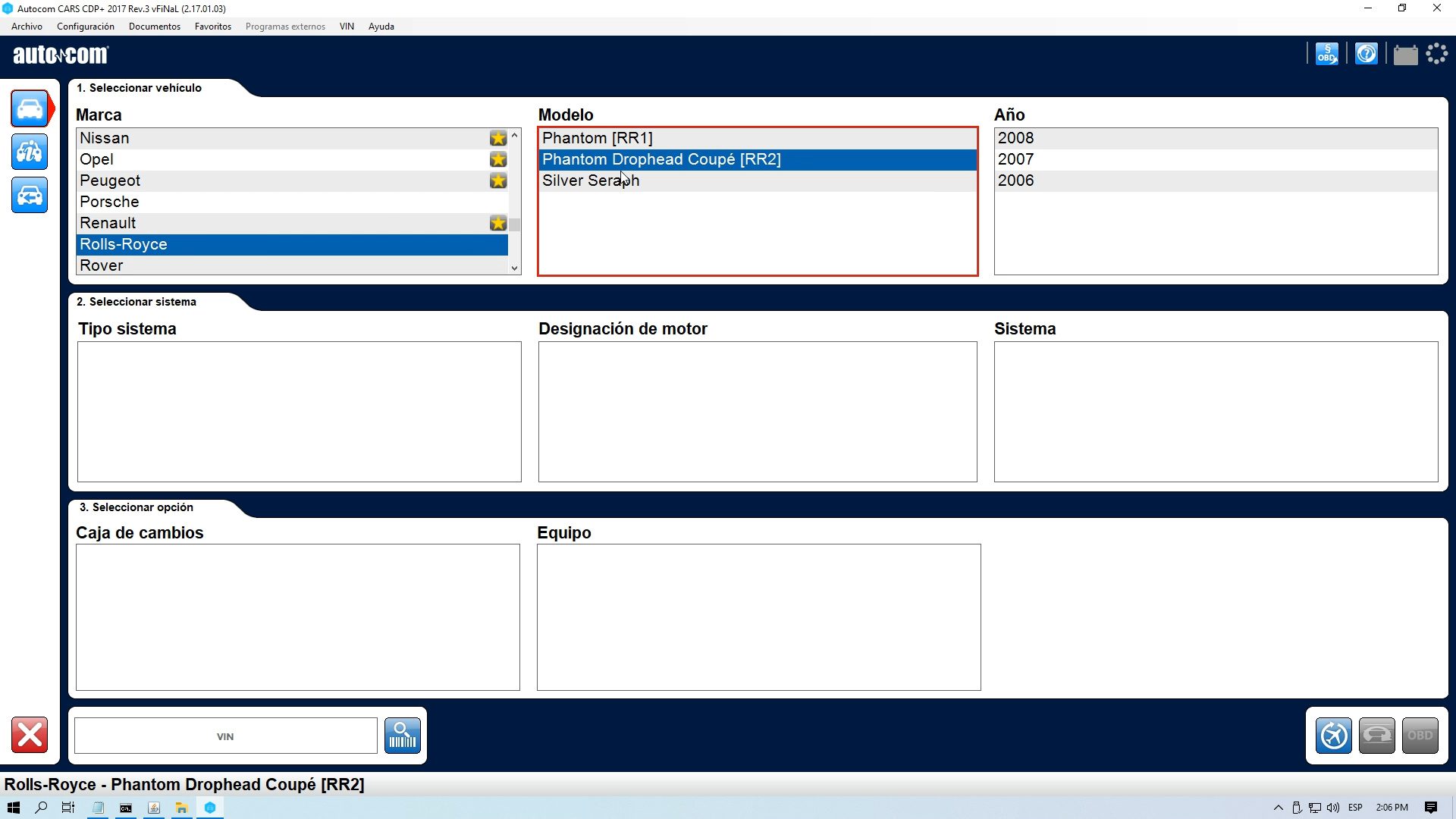1456x819 pixels.
Task: Select the car vehicle icon in sidebar
Action: (30, 109)
